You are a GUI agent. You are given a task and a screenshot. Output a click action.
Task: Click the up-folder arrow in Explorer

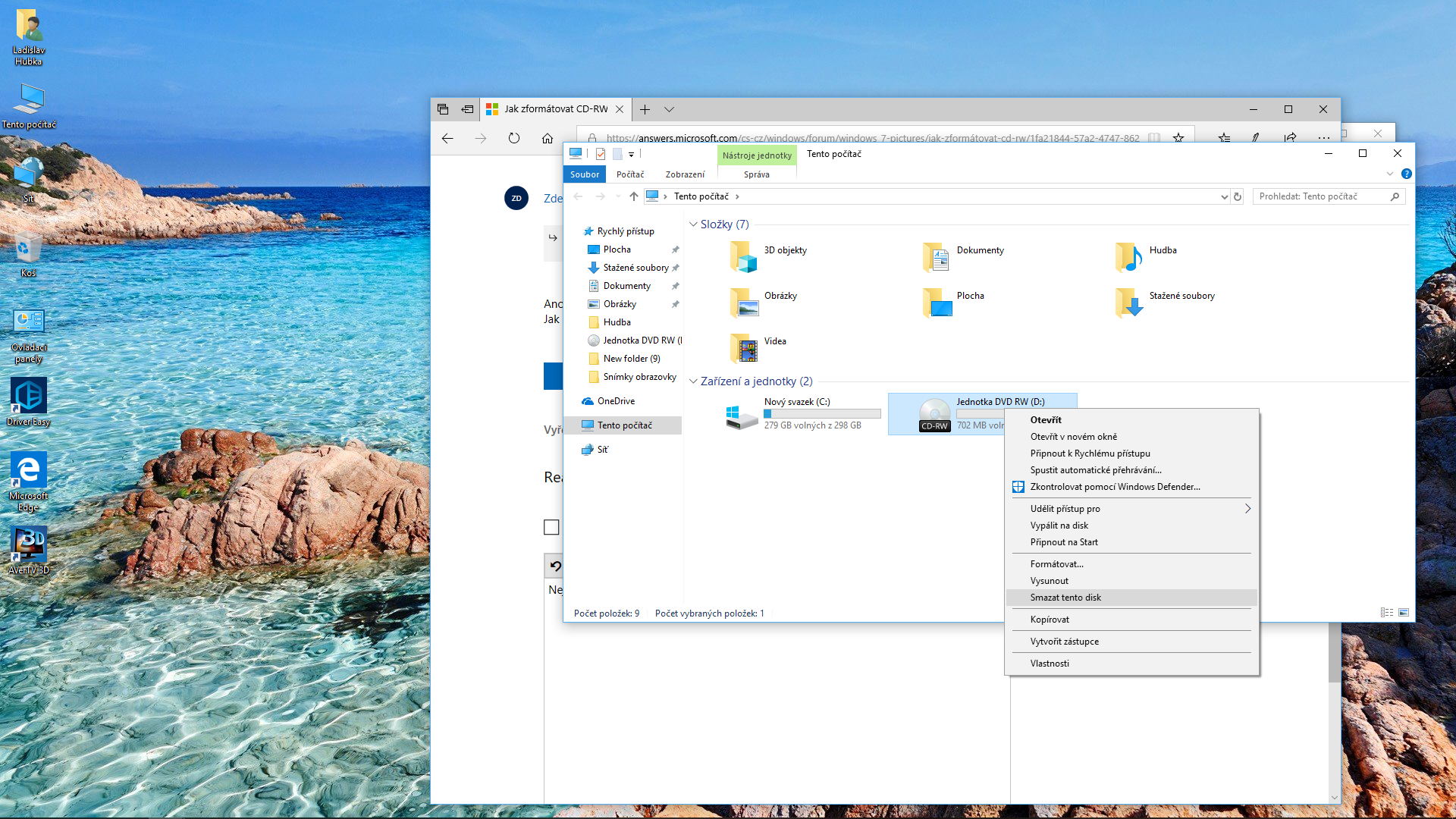pos(634,196)
